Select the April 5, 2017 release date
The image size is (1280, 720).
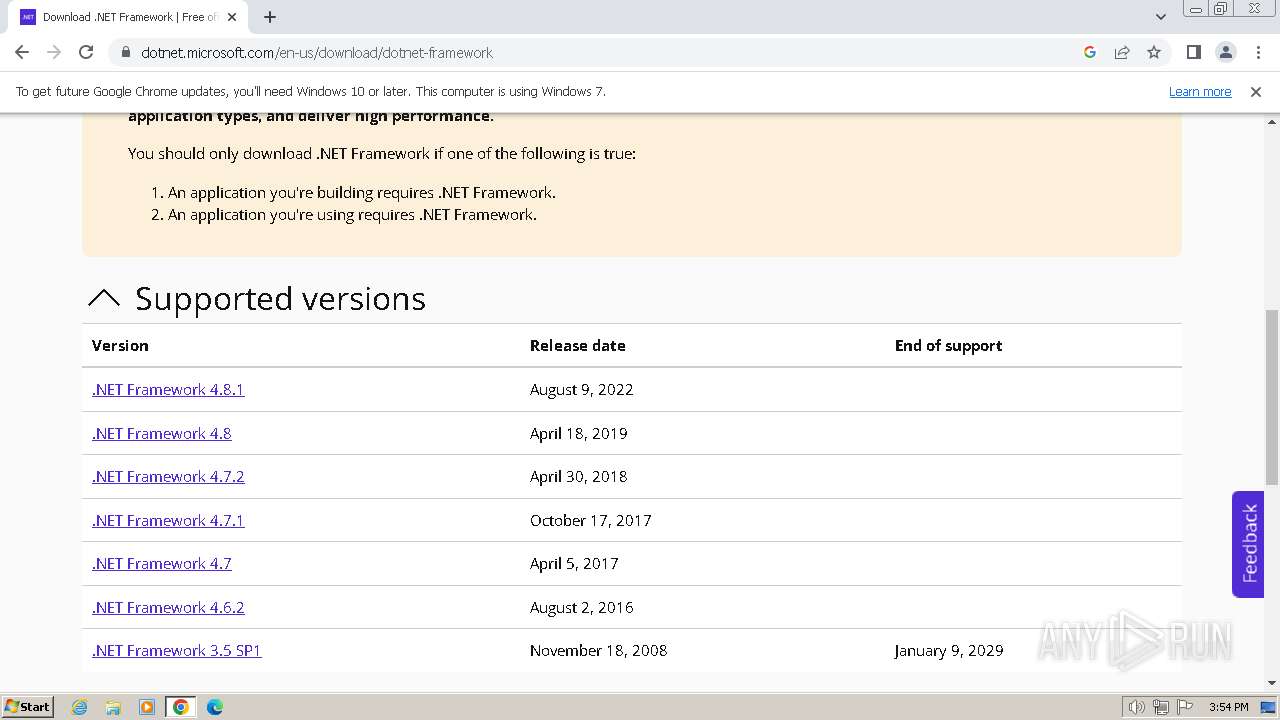[x=574, y=563]
